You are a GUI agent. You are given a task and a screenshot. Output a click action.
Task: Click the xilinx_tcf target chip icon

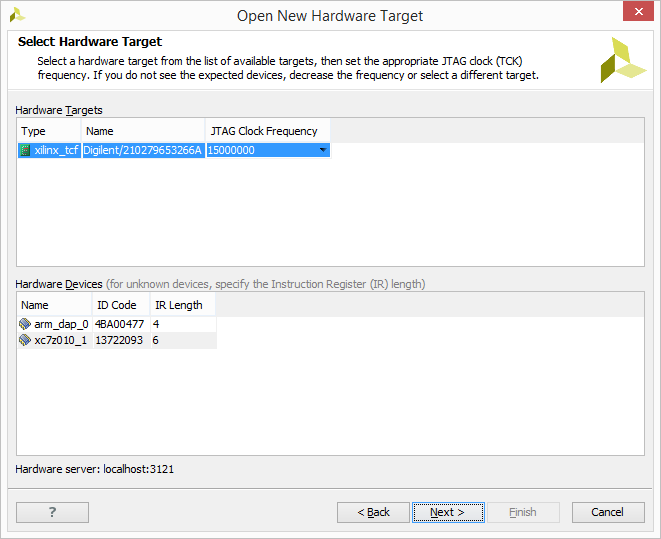[25, 150]
